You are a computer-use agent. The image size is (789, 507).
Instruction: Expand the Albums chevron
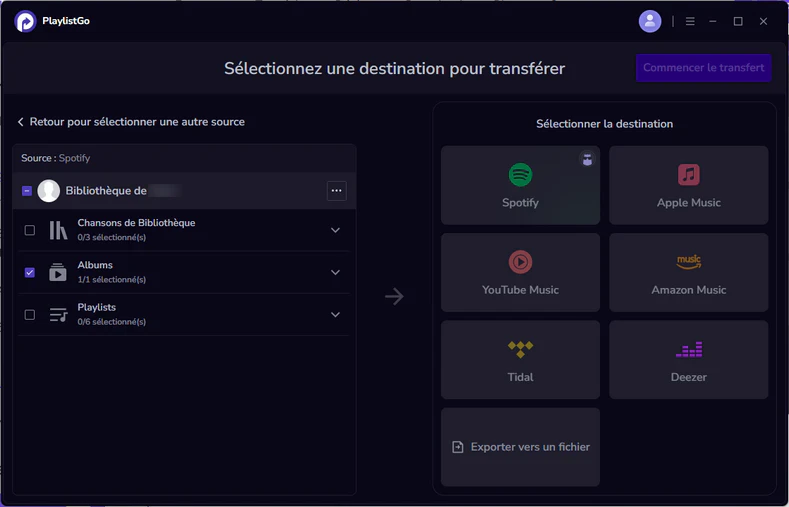(x=335, y=273)
